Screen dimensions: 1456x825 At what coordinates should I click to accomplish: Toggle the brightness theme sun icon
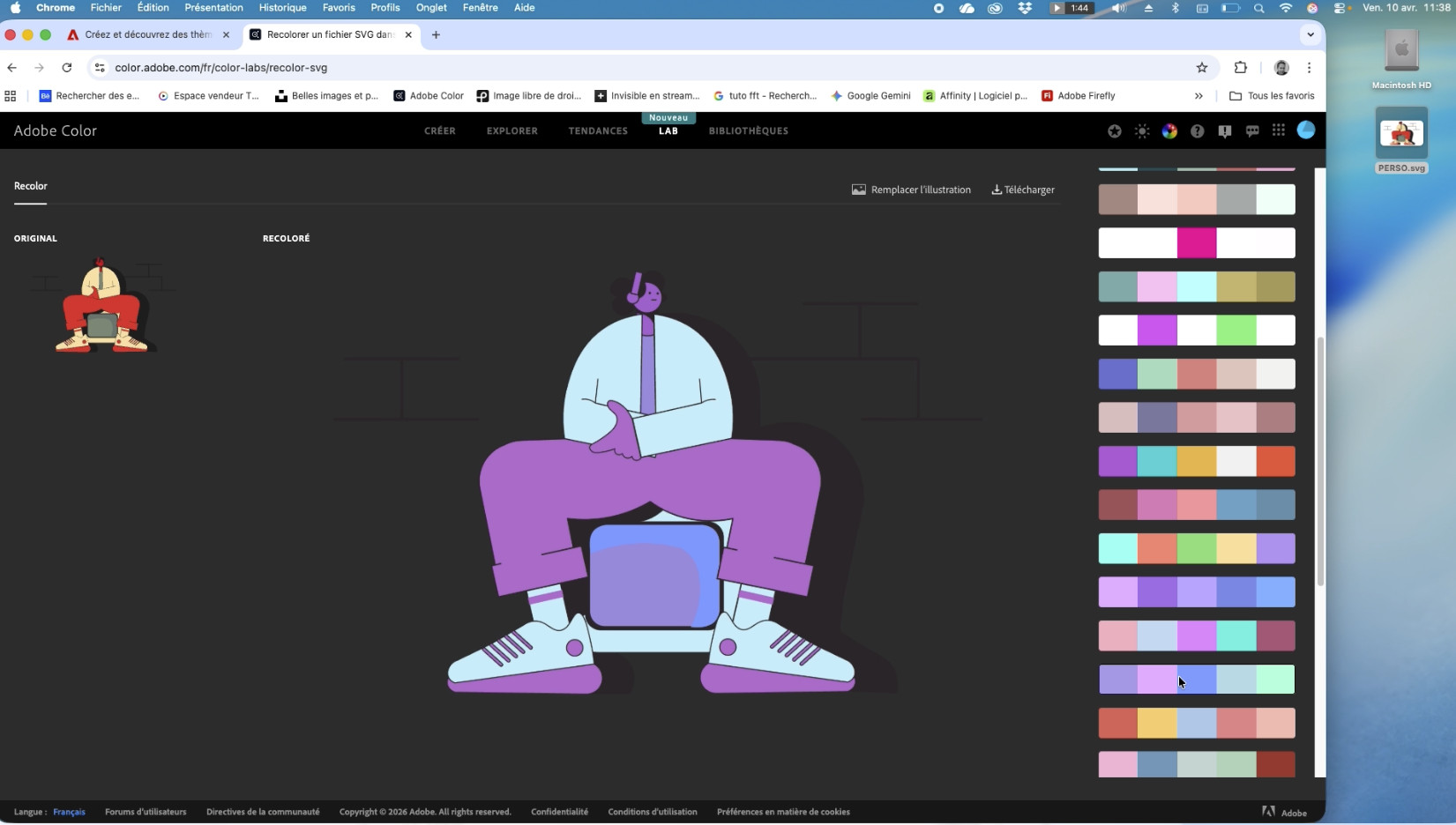pos(1142,131)
